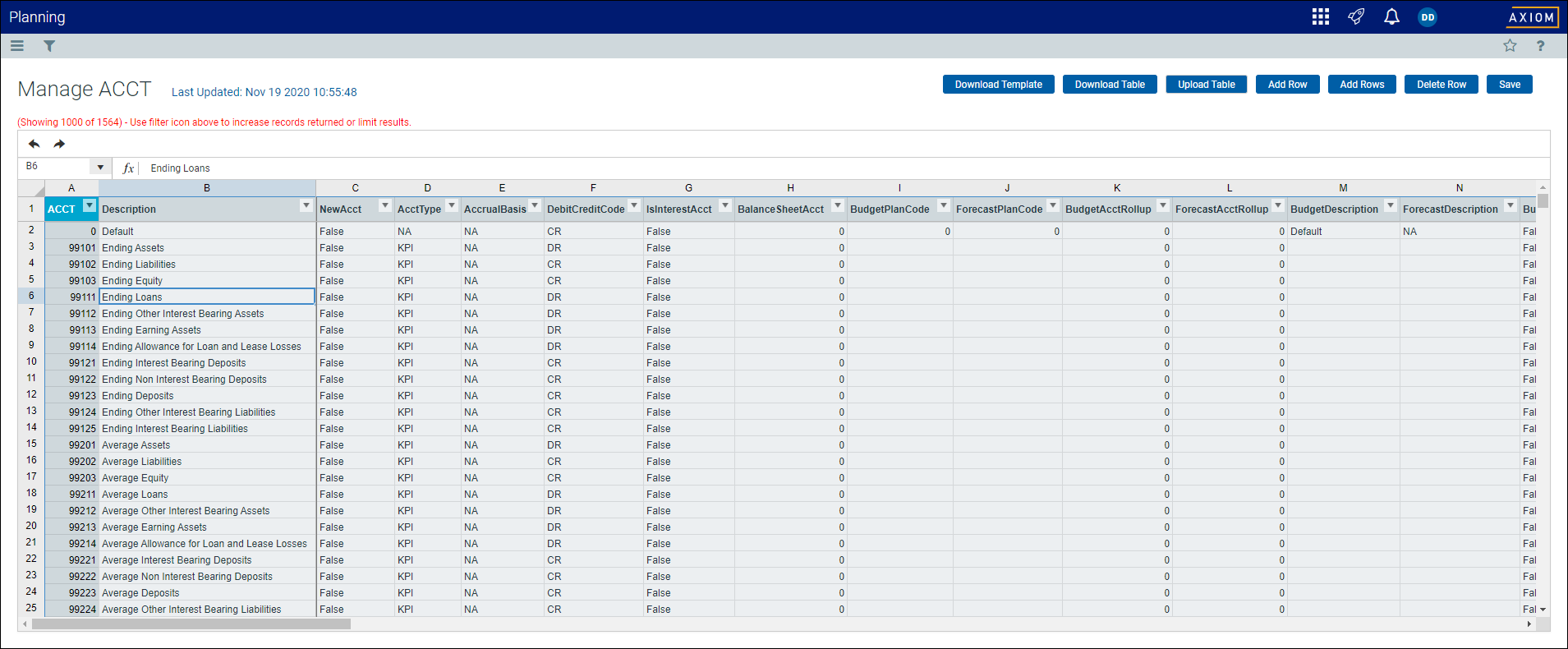Click Add Row button
The width and height of the screenshot is (1568, 649).
pyautogui.click(x=1287, y=85)
